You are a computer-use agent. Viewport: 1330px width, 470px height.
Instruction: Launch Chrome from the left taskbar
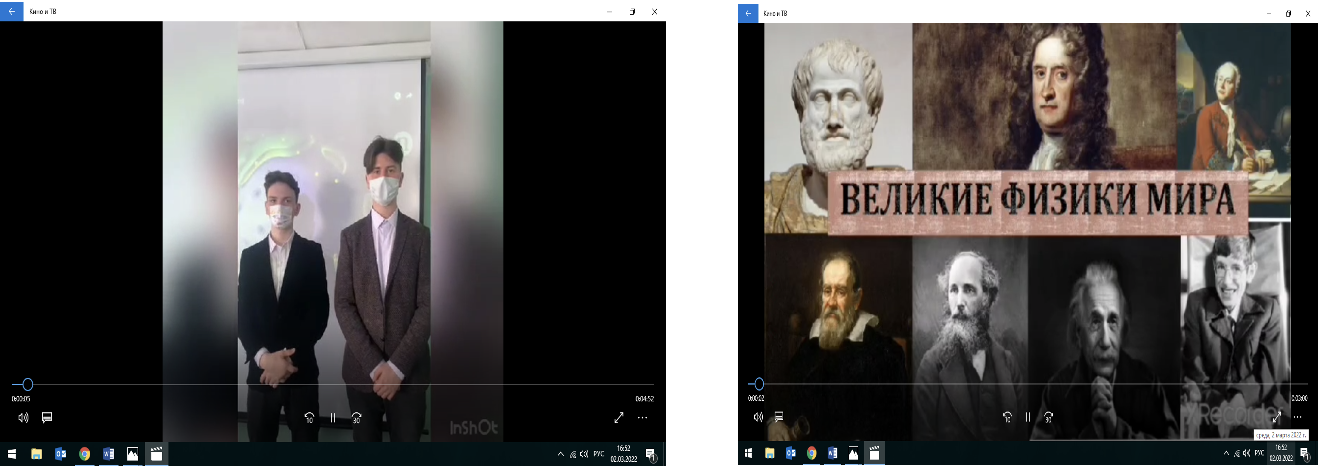pos(85,454)
